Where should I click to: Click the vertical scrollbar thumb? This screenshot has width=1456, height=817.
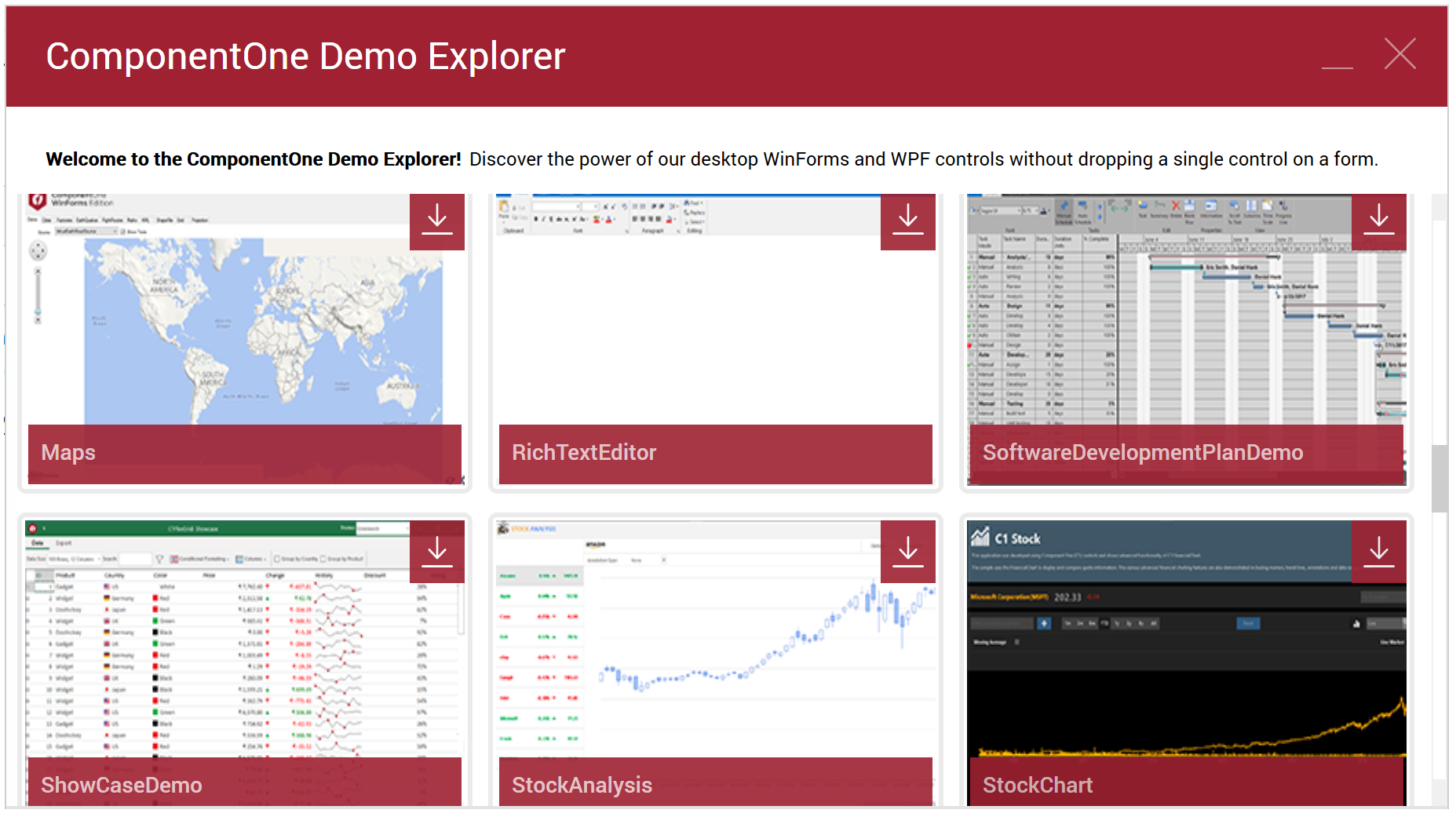tap(1440, 479)
